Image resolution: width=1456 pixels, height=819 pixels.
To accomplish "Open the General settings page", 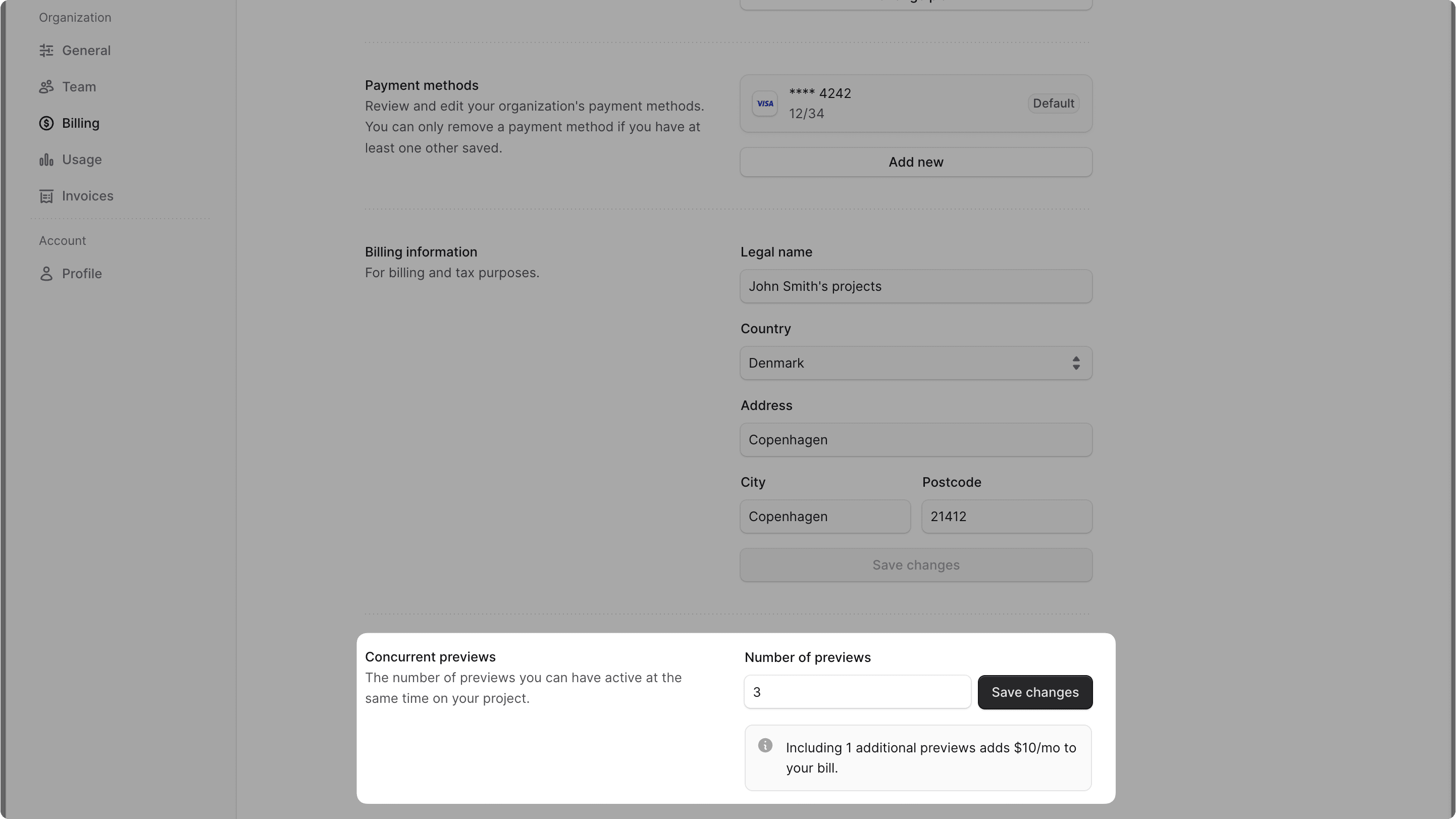I will (86, 51).
